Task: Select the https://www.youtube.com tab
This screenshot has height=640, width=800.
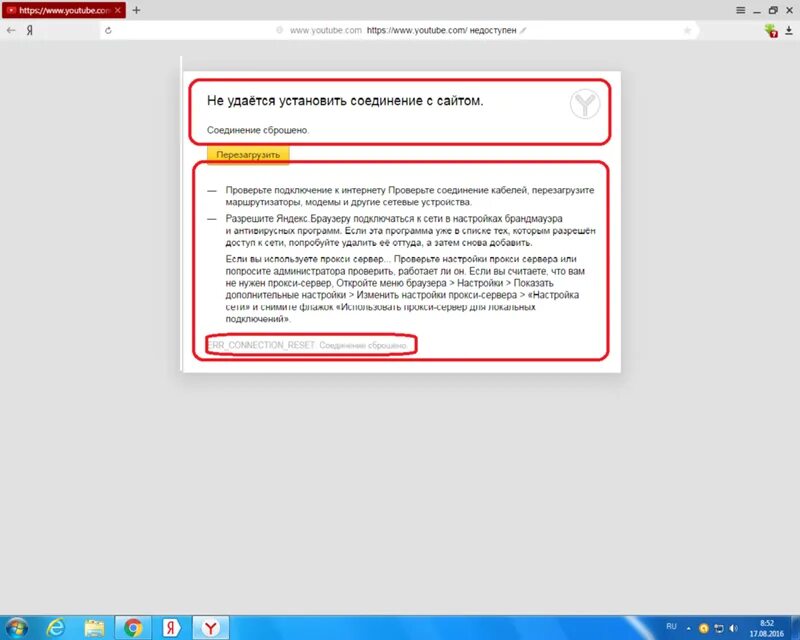Action: click(63, 10)
